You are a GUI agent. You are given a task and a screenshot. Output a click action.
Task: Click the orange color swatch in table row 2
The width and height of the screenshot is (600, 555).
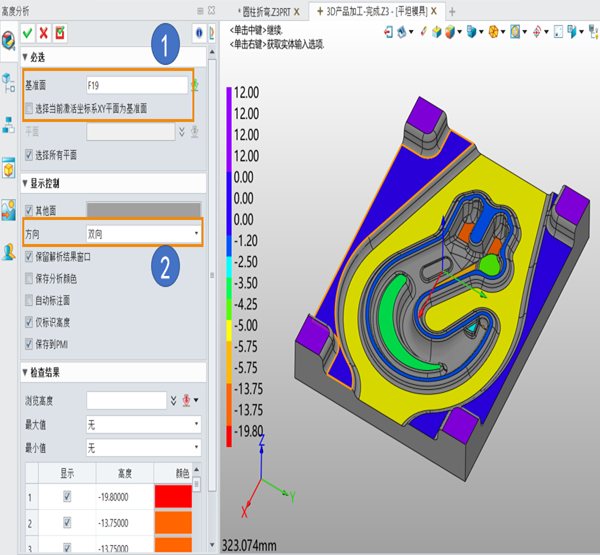[x=173, y=522]
